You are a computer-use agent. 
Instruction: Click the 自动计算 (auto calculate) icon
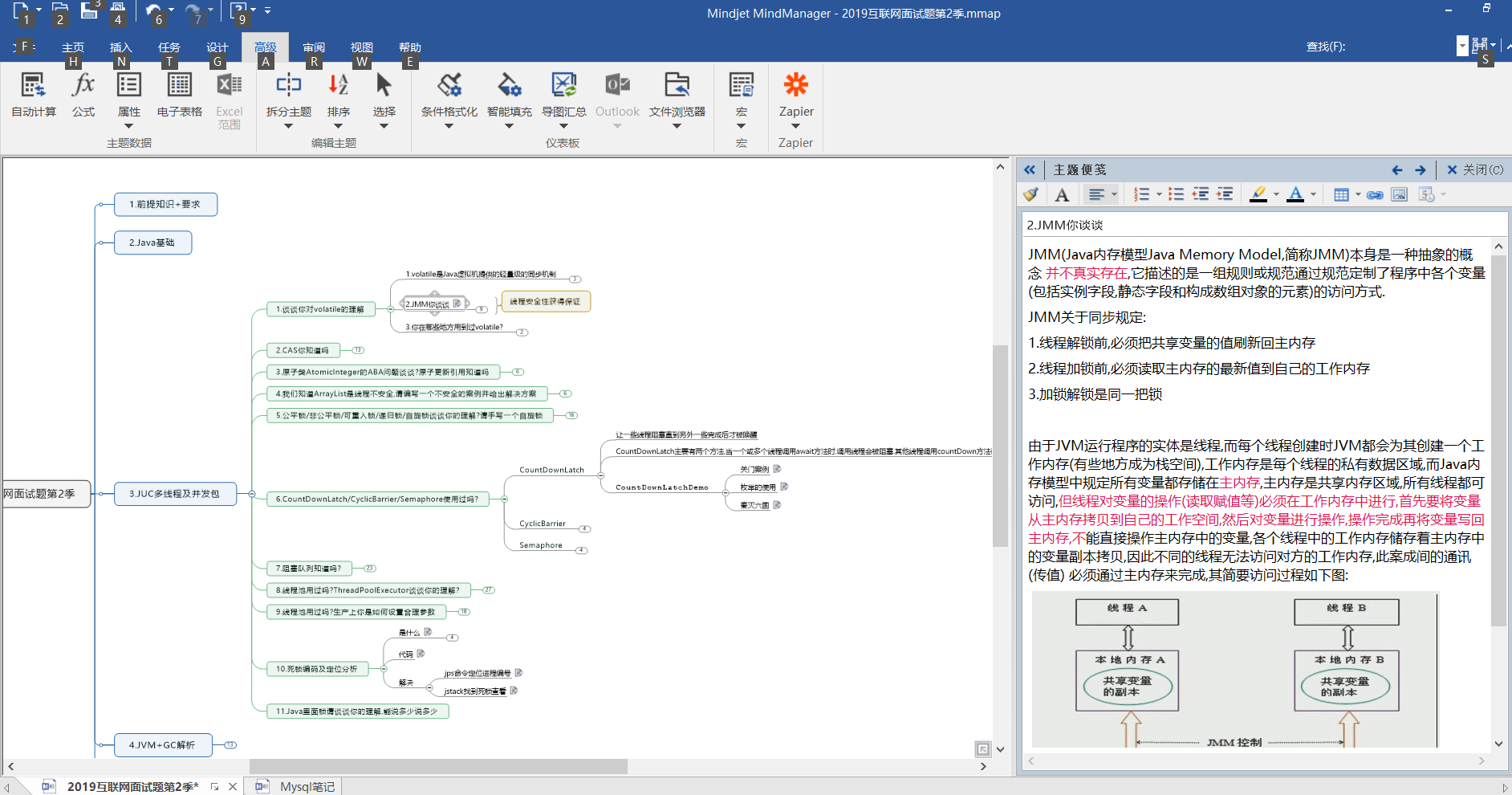[34, 85]
